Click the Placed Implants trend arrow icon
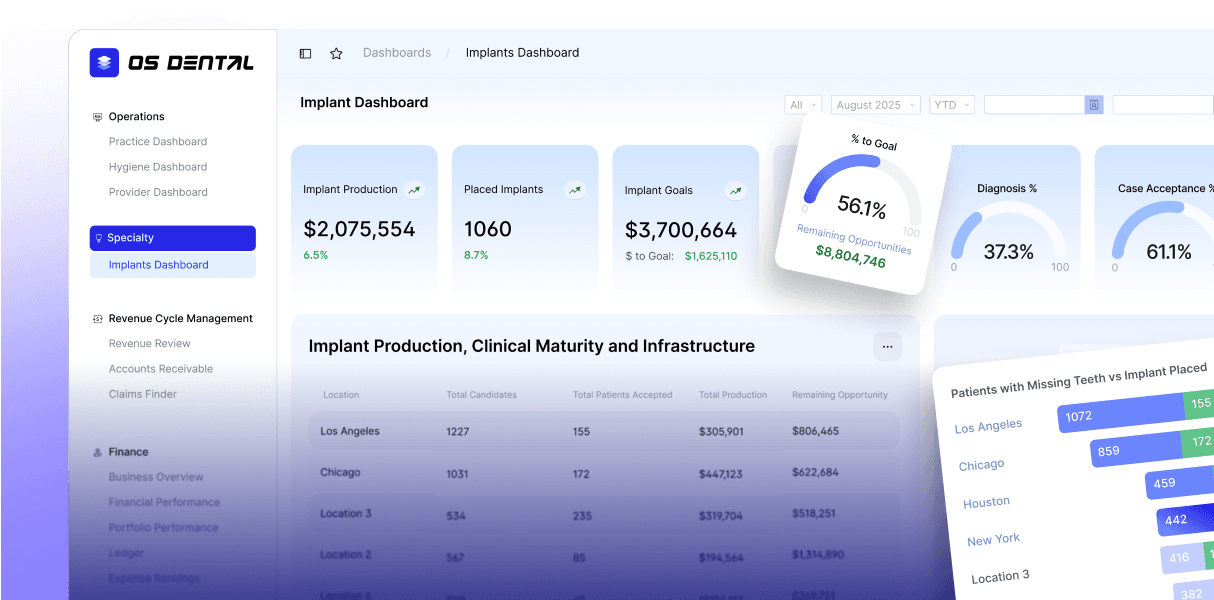The height and width of the screenshot is (600, 1214). pyautogui.click(x=574, y=189)
